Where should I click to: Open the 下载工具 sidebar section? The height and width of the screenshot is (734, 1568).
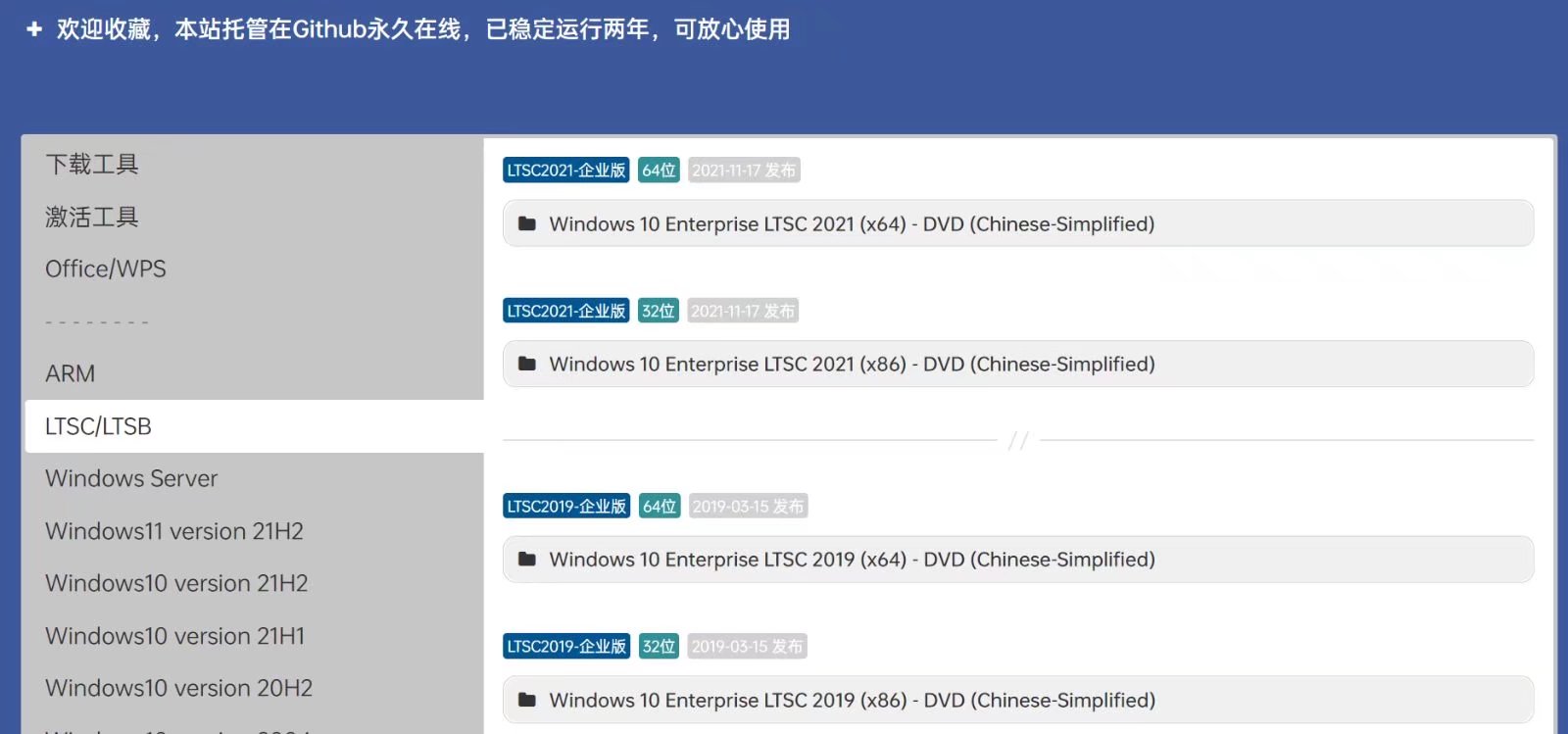[92, 165]
